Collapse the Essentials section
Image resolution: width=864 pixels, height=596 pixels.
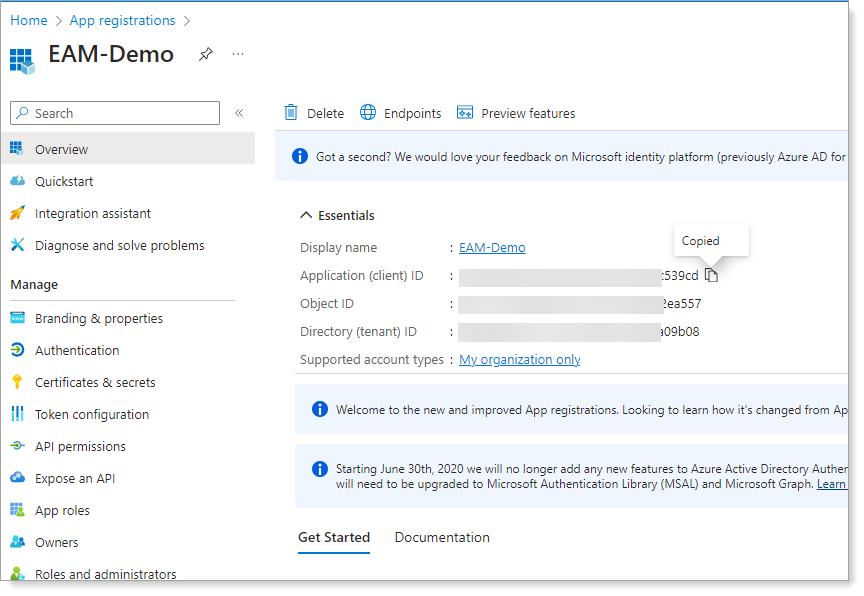point(306,215)
